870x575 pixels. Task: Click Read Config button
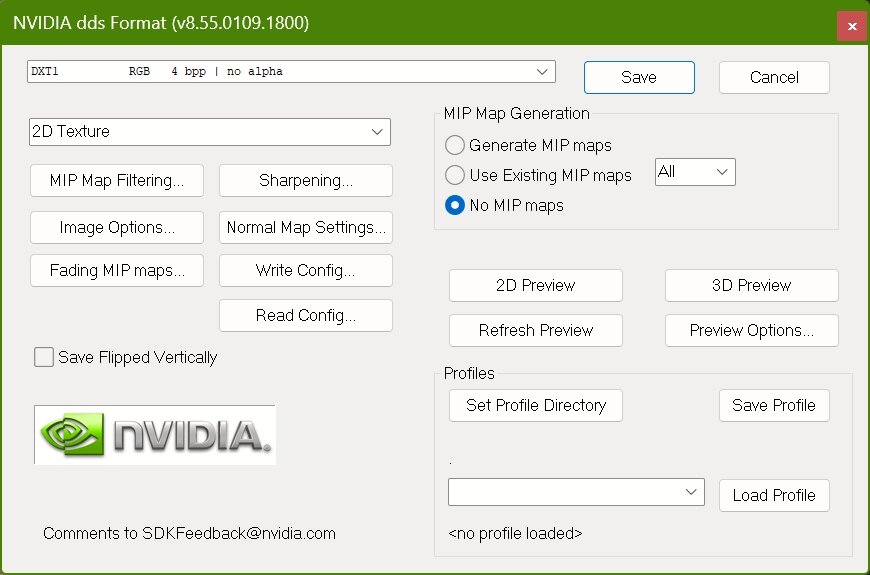click(x=306, y=315)
